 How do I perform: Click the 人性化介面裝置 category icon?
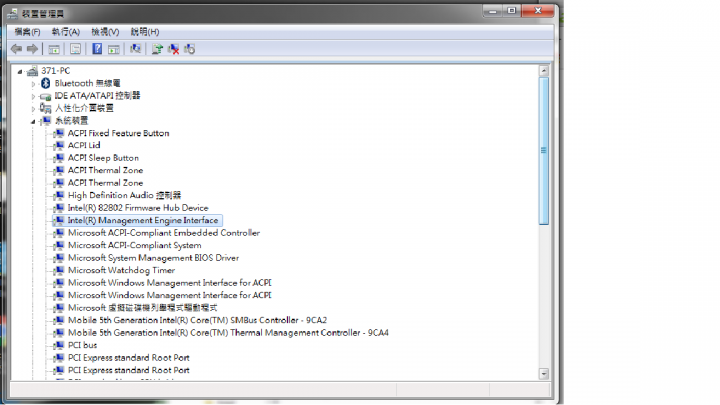(45, 108)
